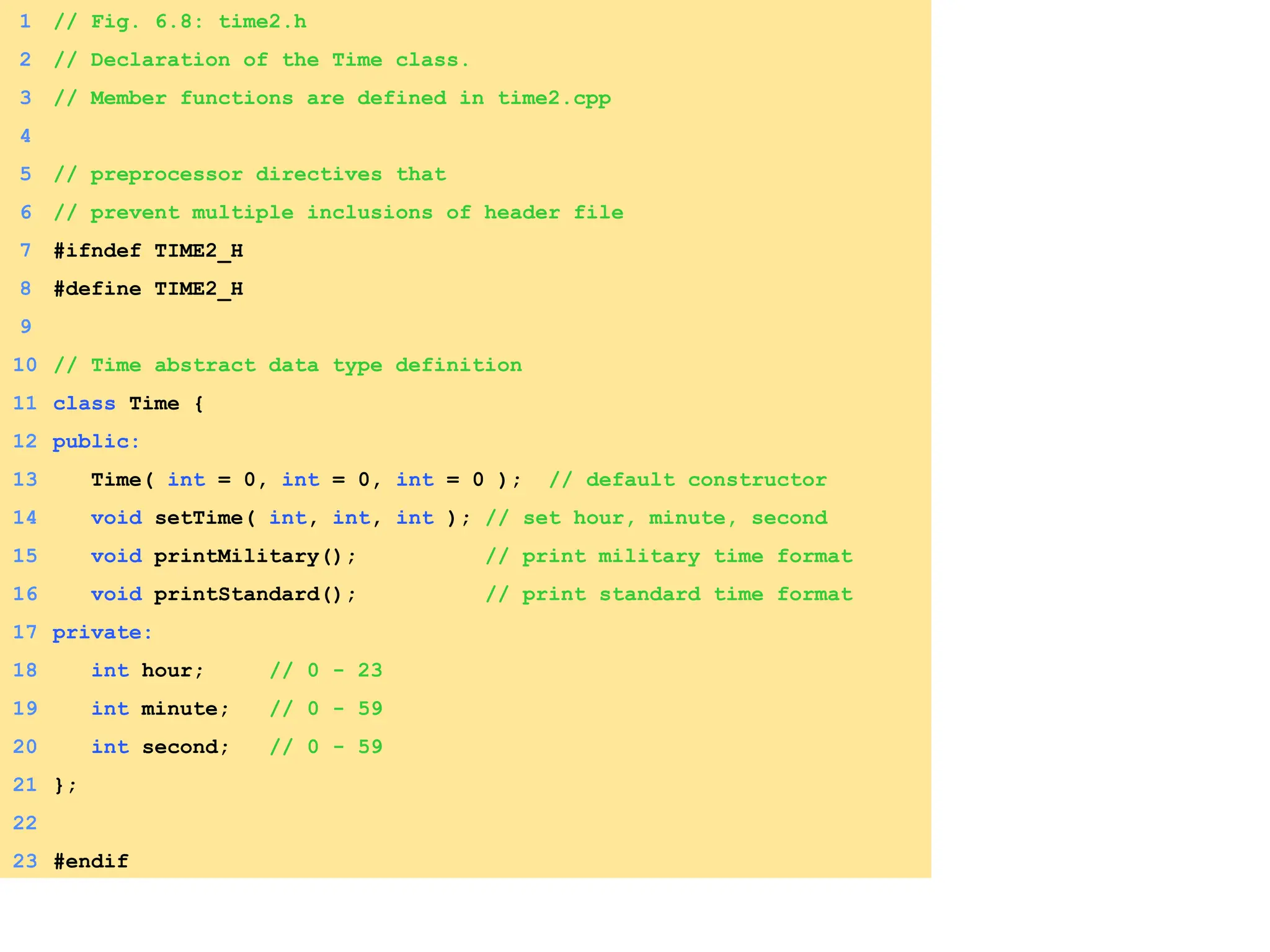
Task: Click the line number 1
Action: pyautogui.click(x=25, y=22)
